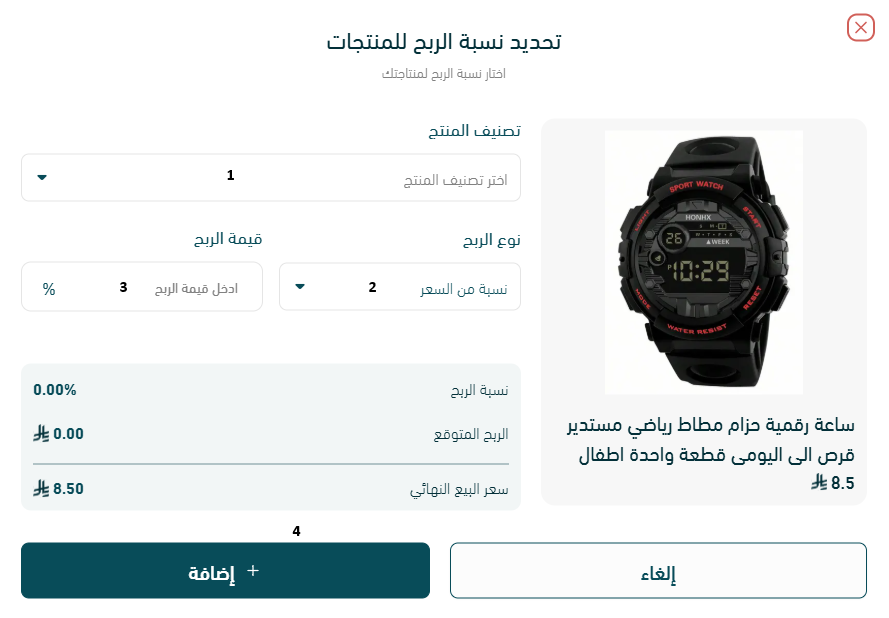
Task: Click the arrow beside نسبة من السعر
Action: point(300,287)
